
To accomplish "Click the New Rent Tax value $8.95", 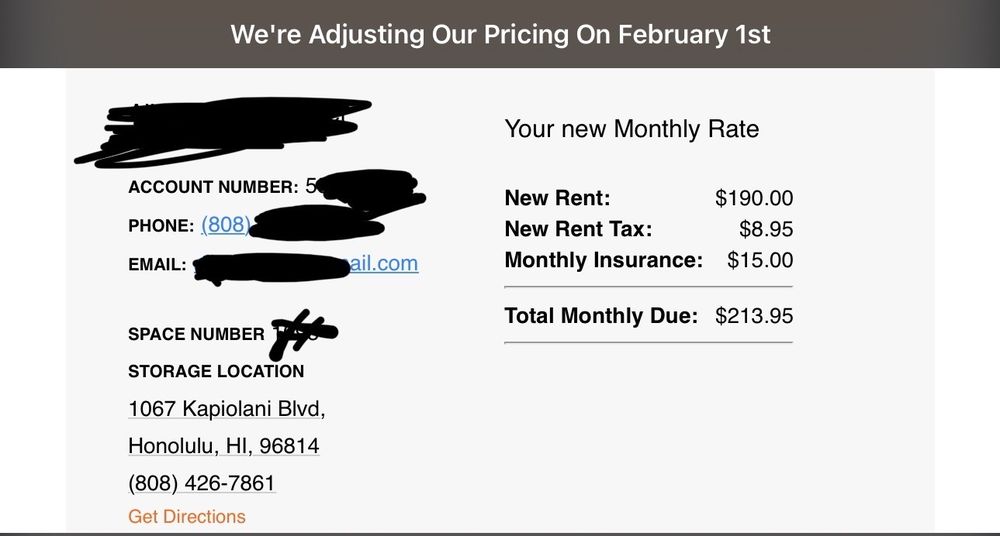I will [766, 229].
